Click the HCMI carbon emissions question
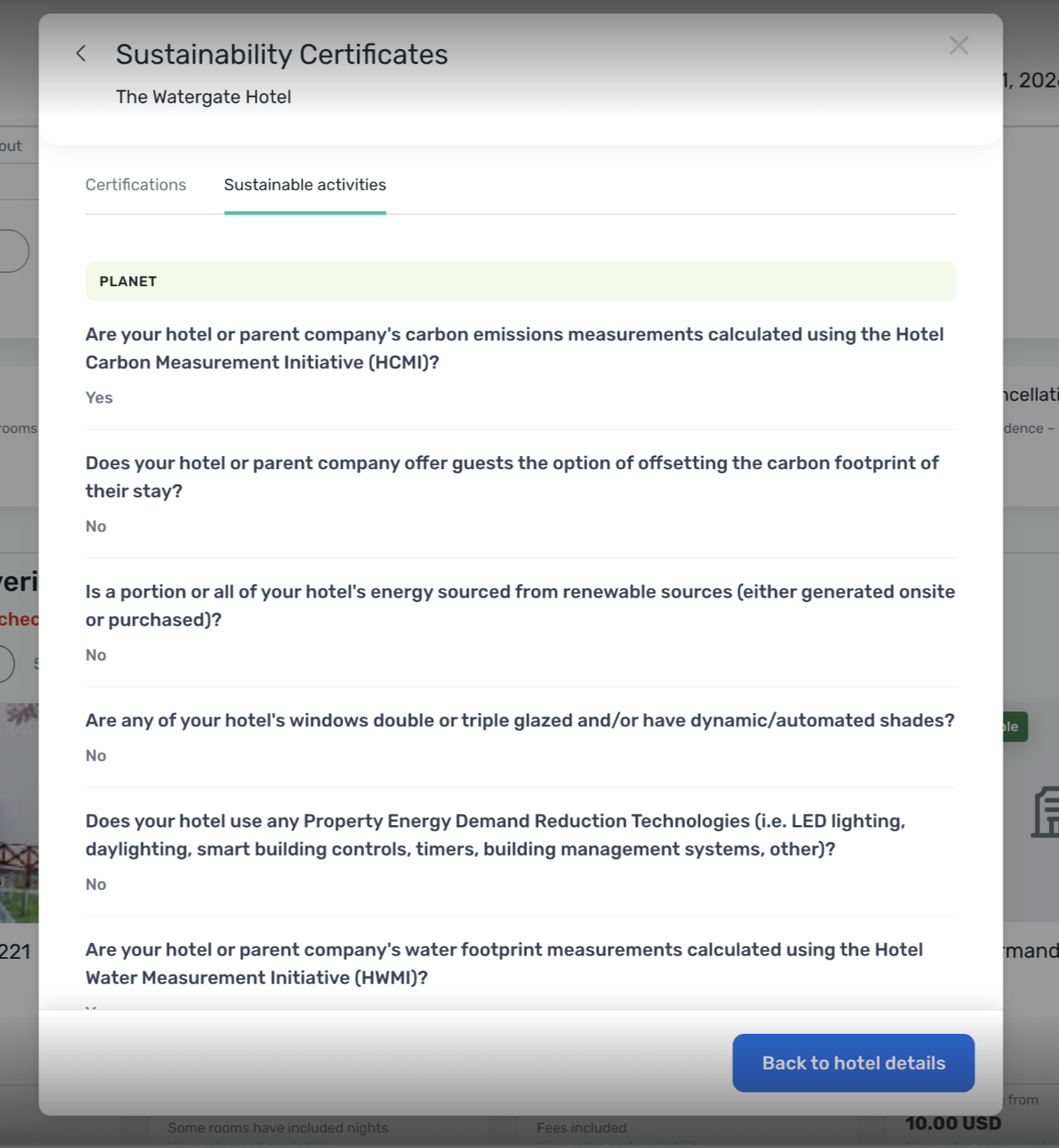1059x1148 pixels. (514, 348)
